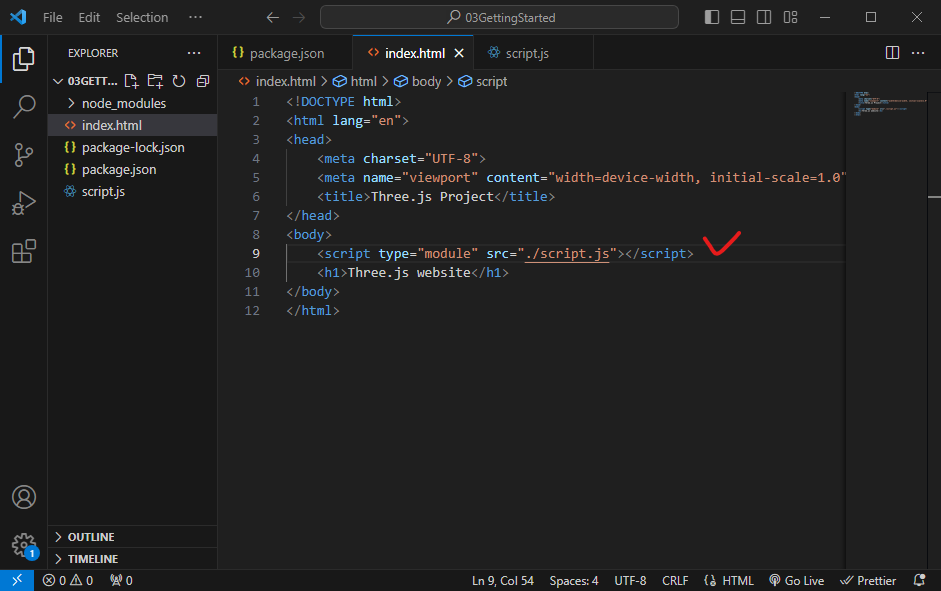Collapse the 03GETT... project root folder
Image resolution: width=941 pixels, height=591 pixels.
click(84, 81)
